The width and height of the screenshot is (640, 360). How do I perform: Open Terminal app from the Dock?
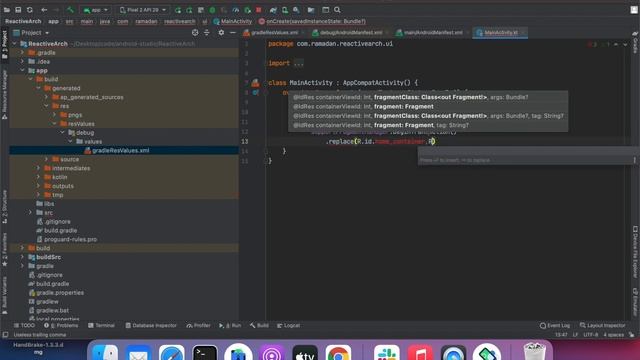coord(204,353)
